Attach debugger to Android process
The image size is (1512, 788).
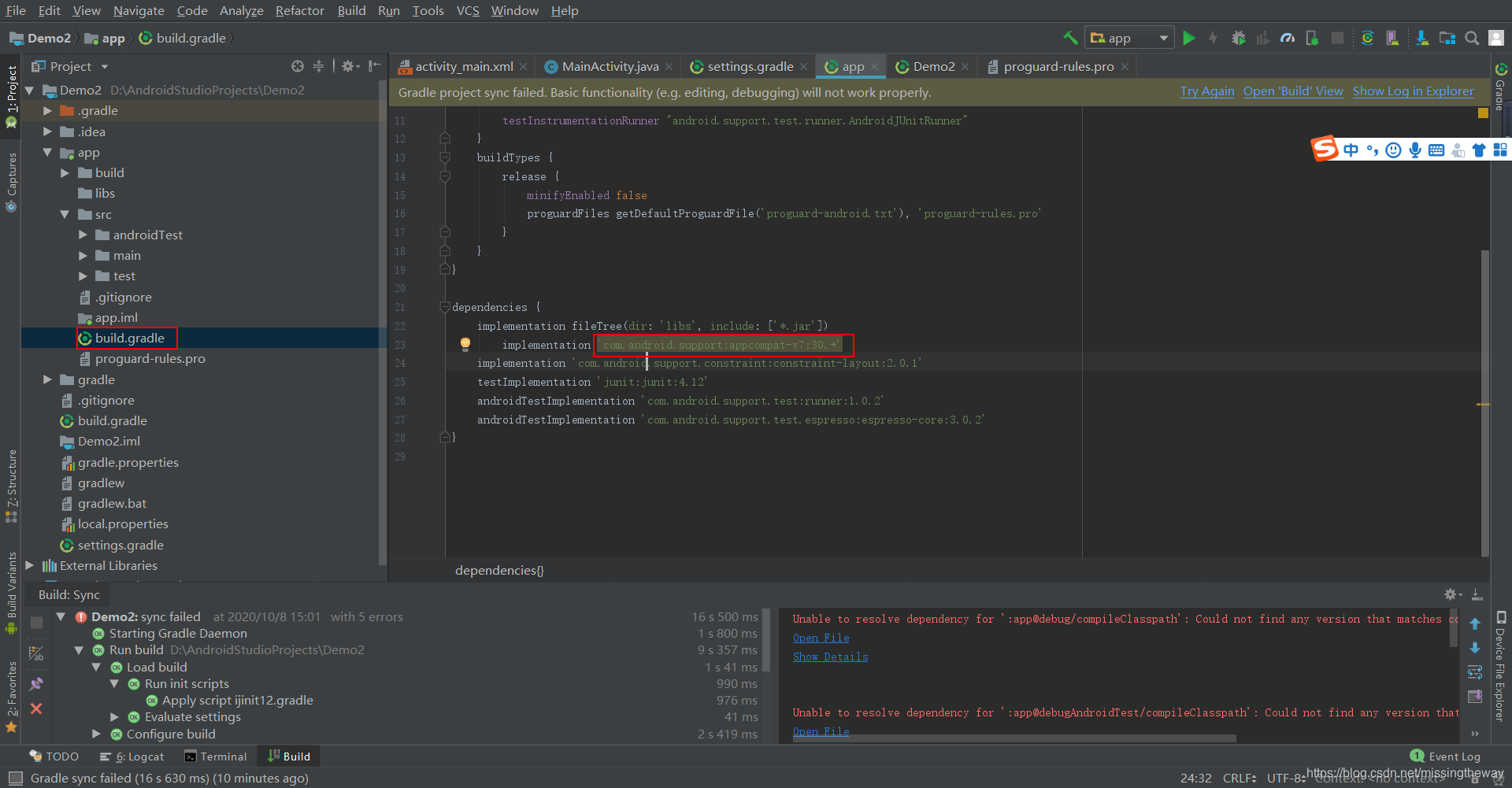(x=1312, y=38)
